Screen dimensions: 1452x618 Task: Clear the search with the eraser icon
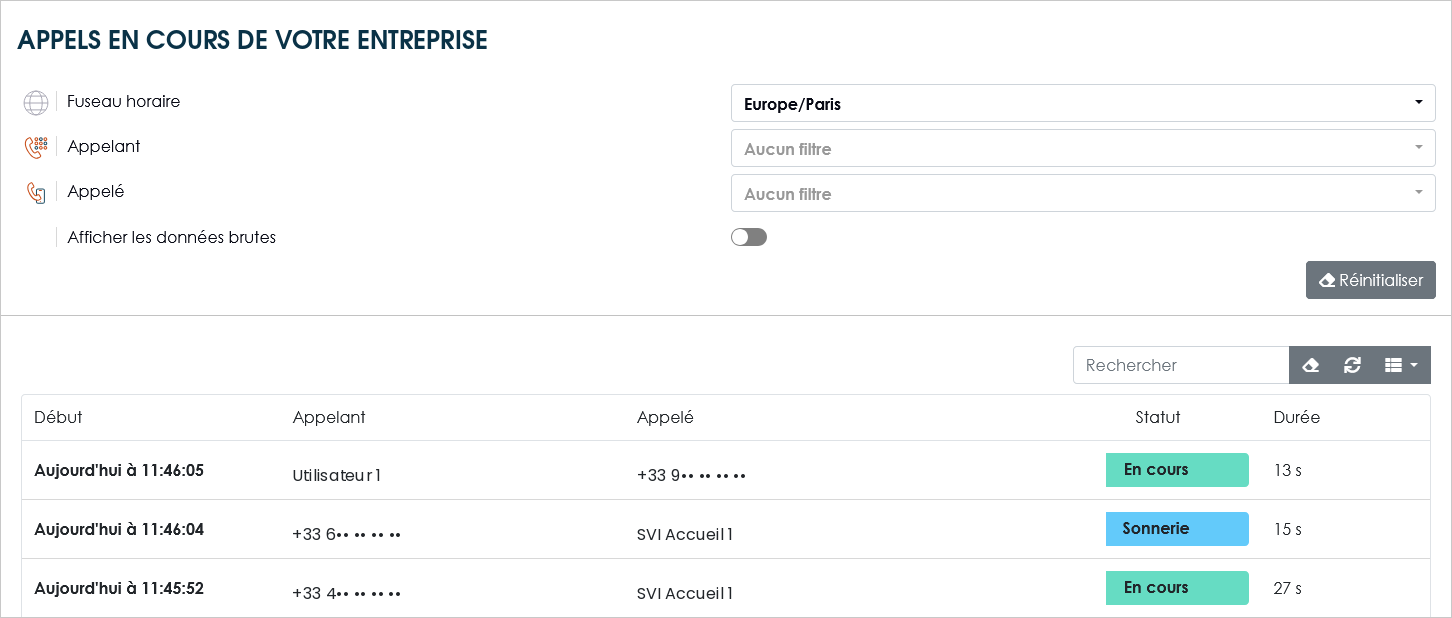[x=1311, y=365]
